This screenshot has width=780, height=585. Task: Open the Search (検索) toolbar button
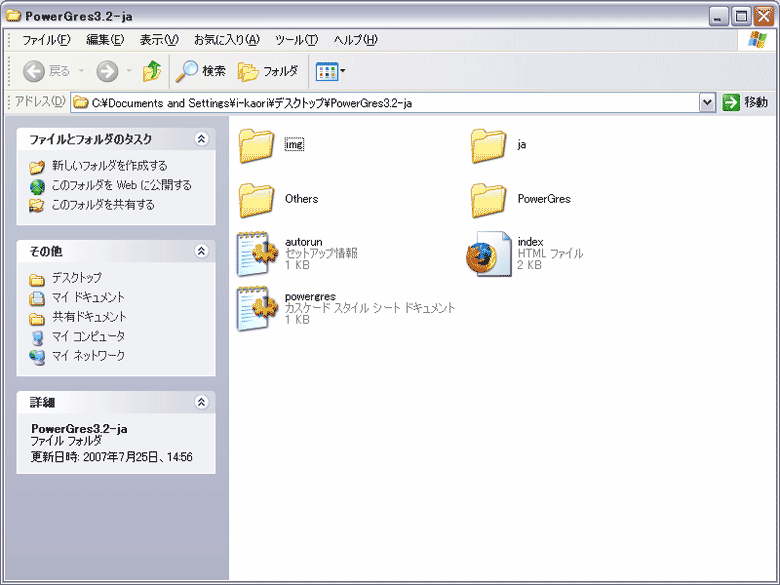pyautogui.click(x=201, y=71)
